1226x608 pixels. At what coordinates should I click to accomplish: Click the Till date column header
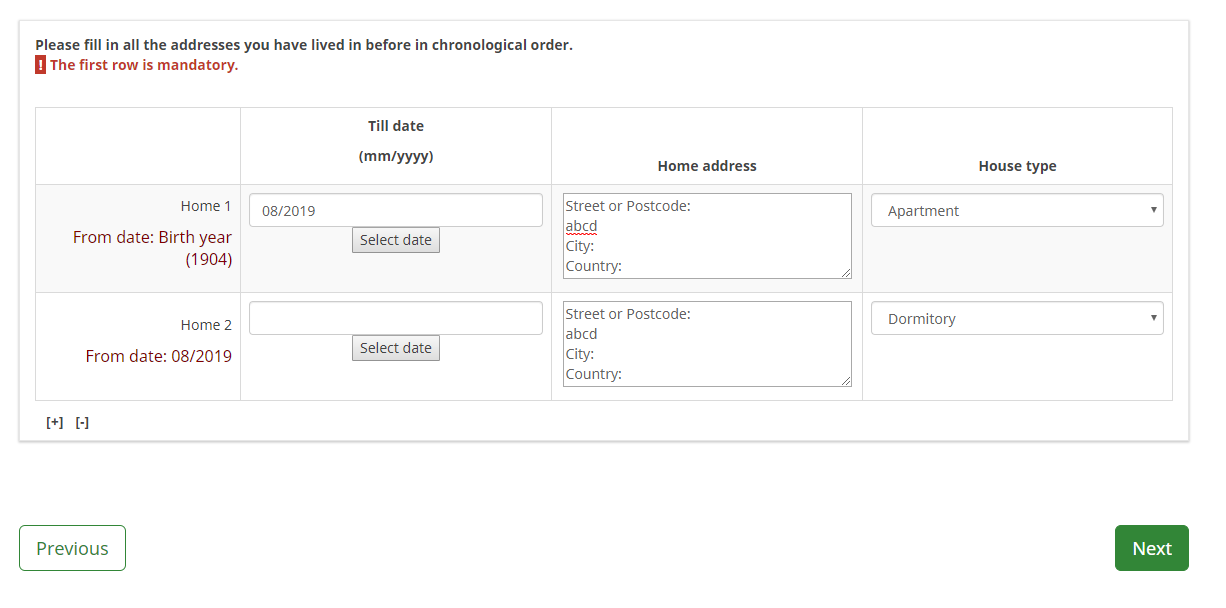pyautogui.click(x=396, y=127)
